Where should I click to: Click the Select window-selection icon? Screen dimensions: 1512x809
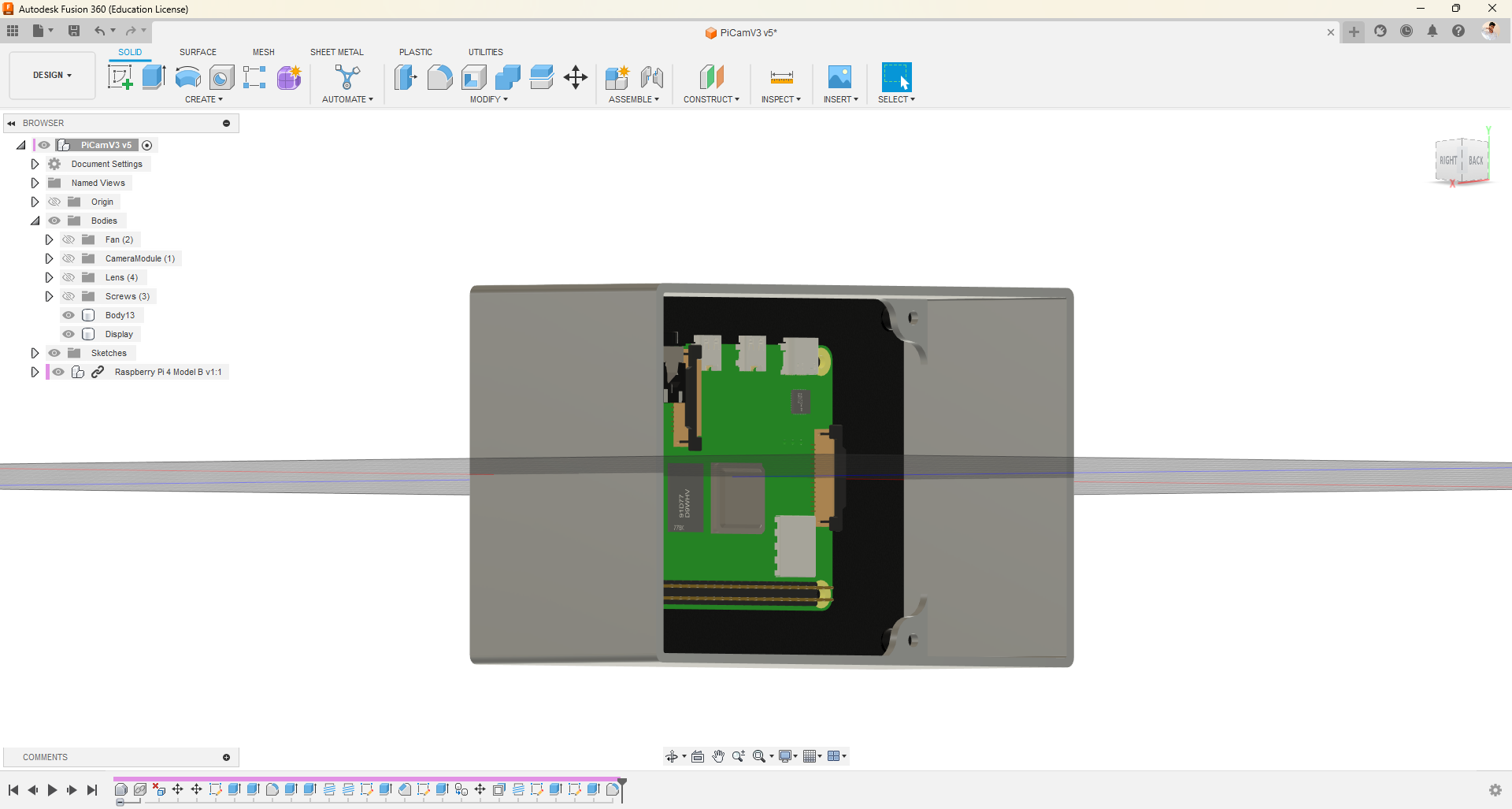coord(896,77)
